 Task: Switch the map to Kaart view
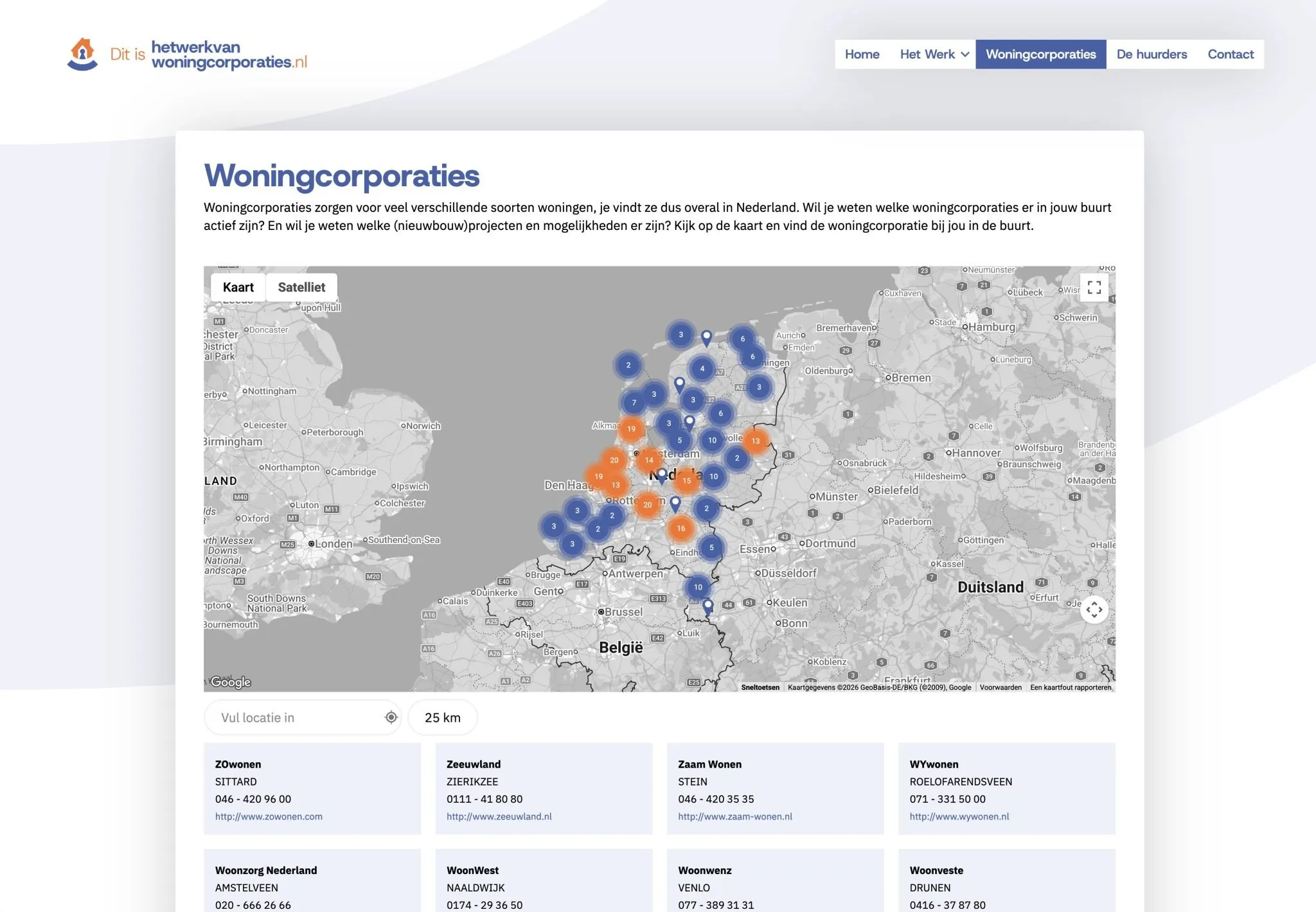(x=238, y=287)
